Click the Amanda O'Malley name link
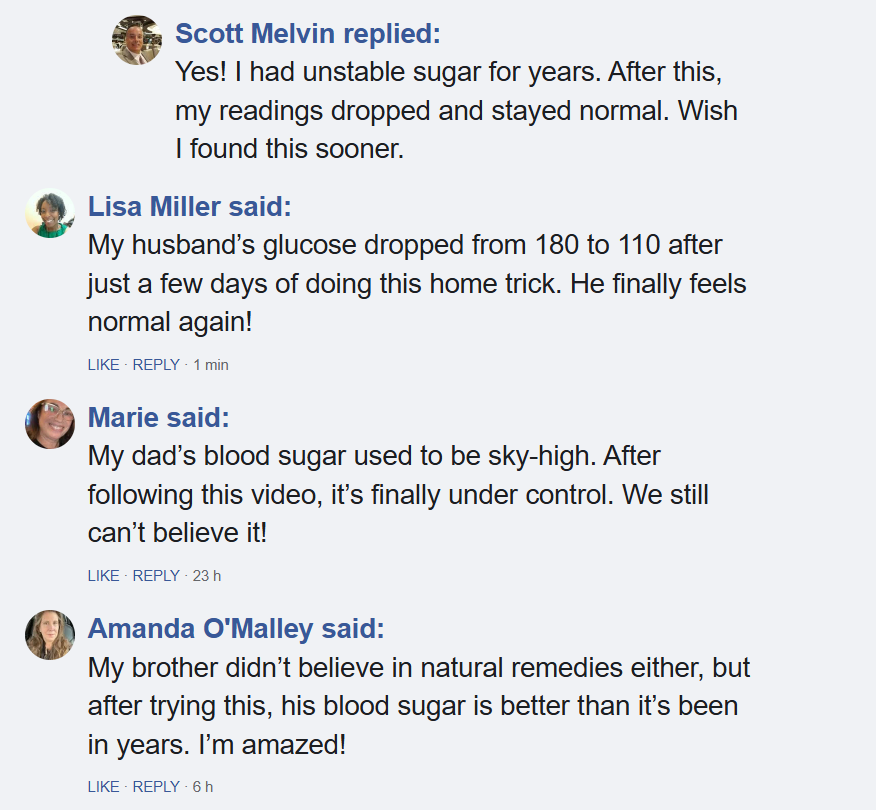The width and height of the screenshot is (876, 810). (x=200, y=629)
